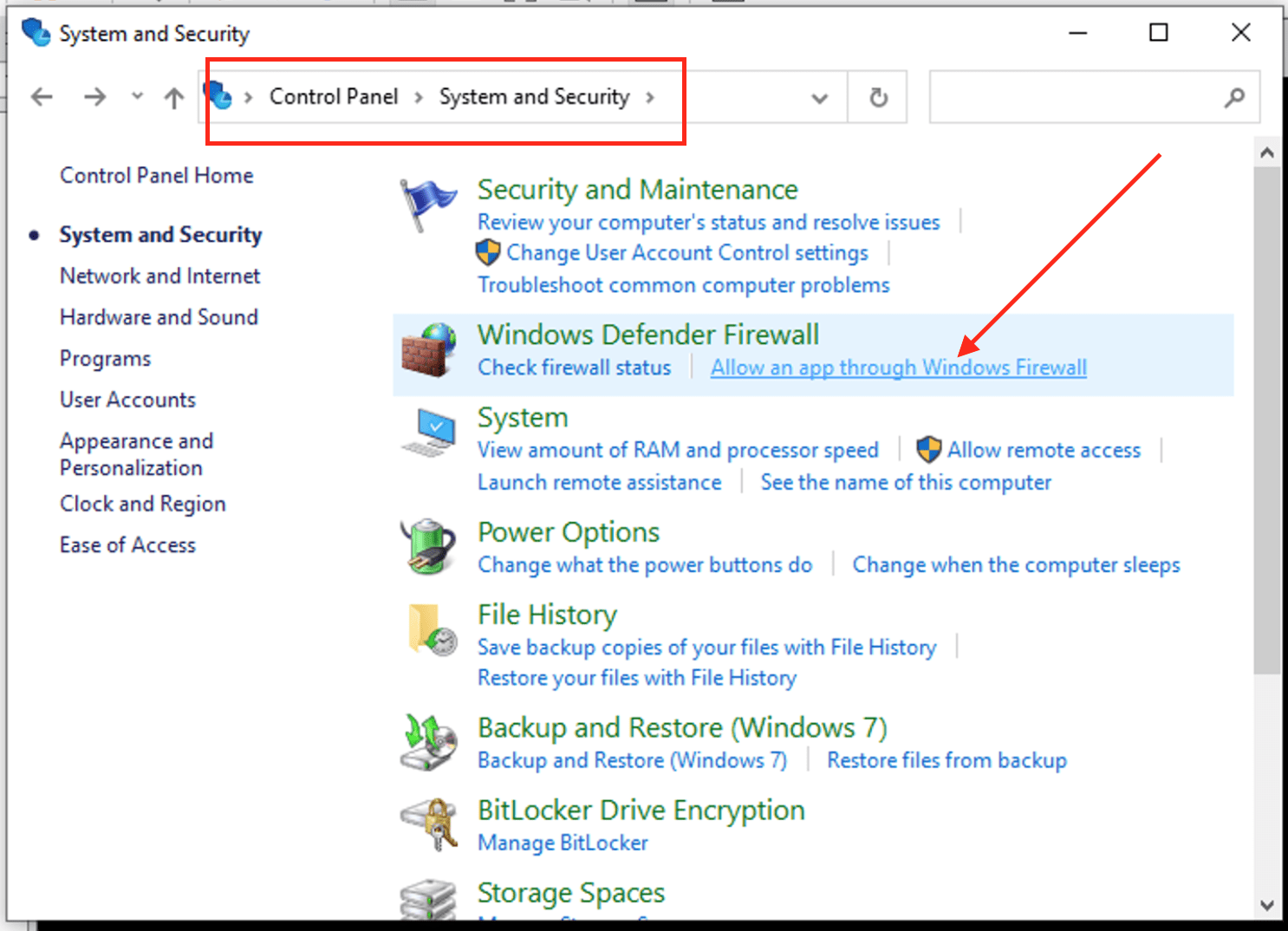Click Change User Account Control settings link
Image resolution: width=1288 pixels, height=931 pixels.
[x=686, y=253]
